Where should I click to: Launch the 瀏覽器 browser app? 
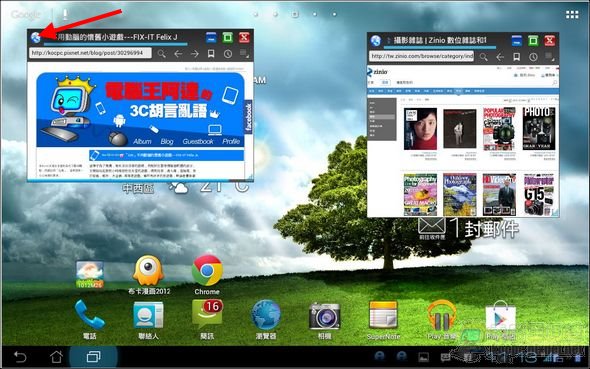pos(266,320)
